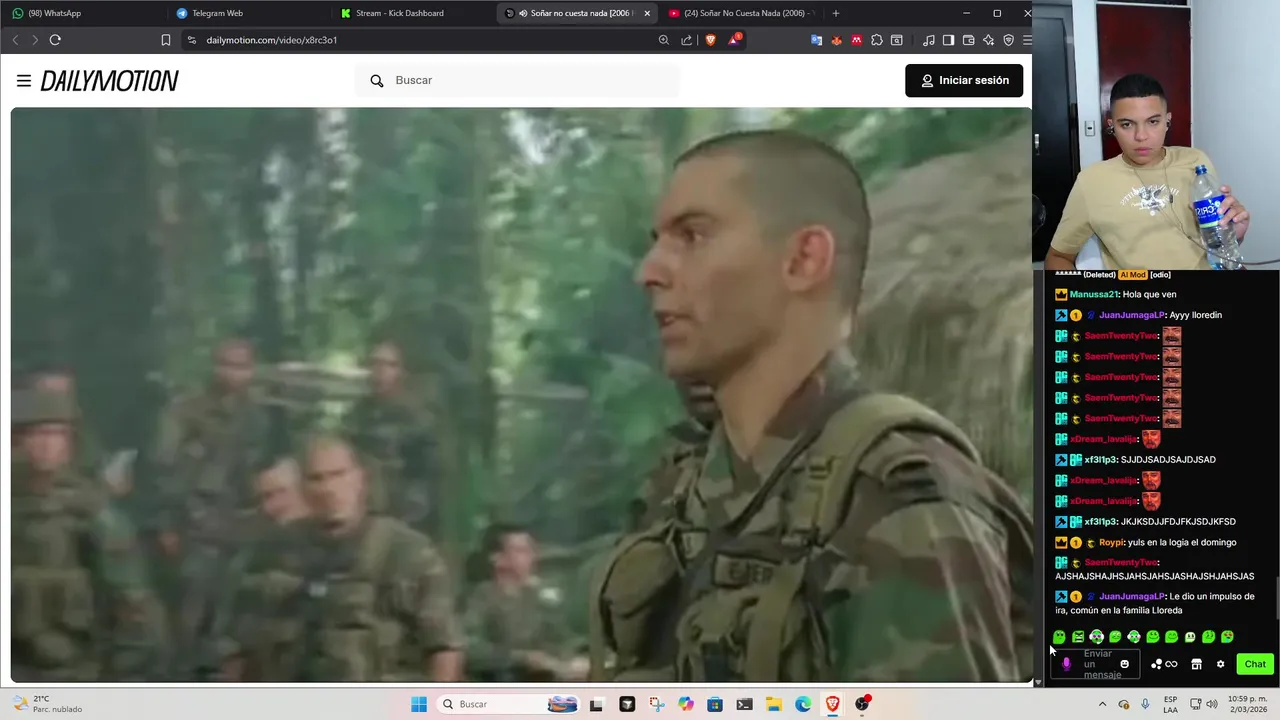Image resolution: width=1280 pixels, height=720 pixels.
Task: Click the magnifier icon in Dailymotion search
Action: click(377, 80)
